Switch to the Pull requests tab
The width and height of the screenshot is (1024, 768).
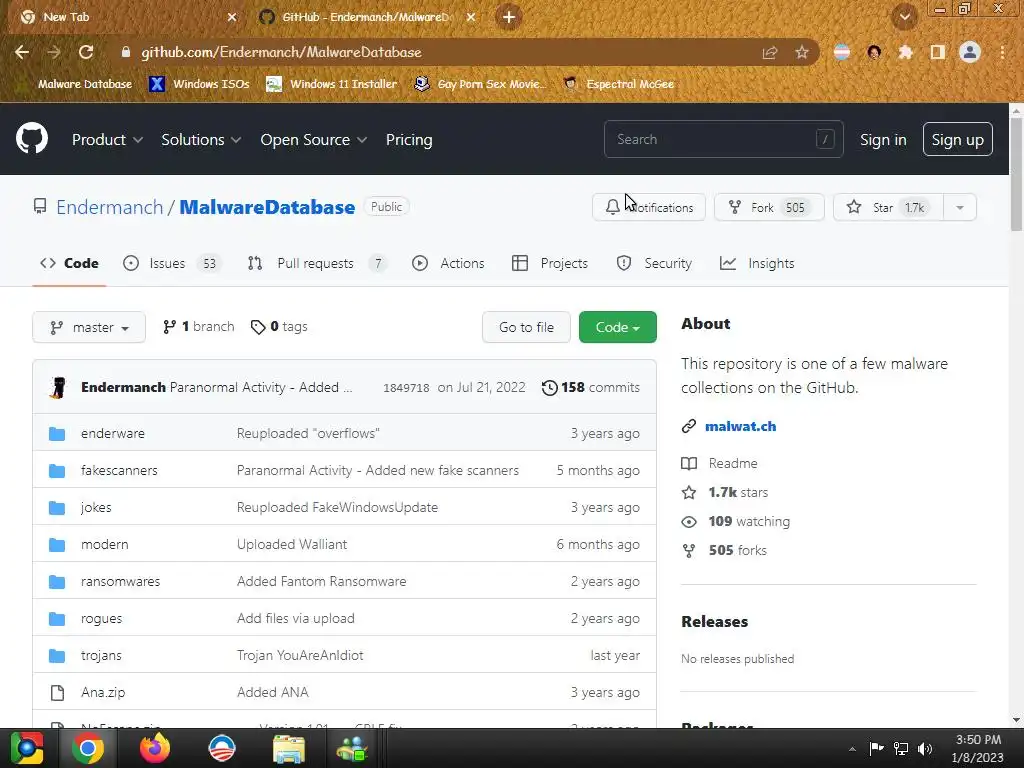click(x=317, y=263)
